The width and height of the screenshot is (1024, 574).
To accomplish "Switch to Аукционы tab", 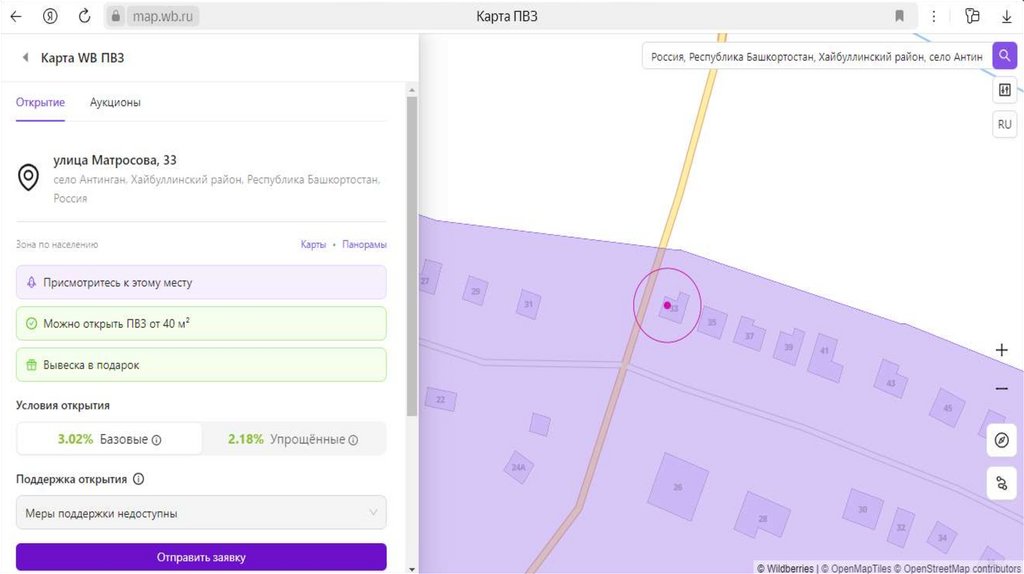I will click(x=115, y=103).
